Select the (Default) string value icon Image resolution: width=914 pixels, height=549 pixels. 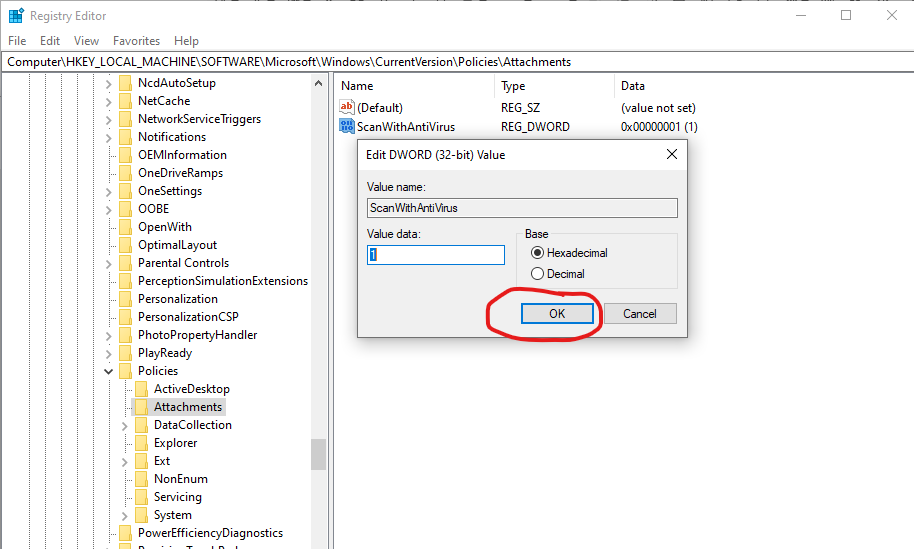click(347, 107)
